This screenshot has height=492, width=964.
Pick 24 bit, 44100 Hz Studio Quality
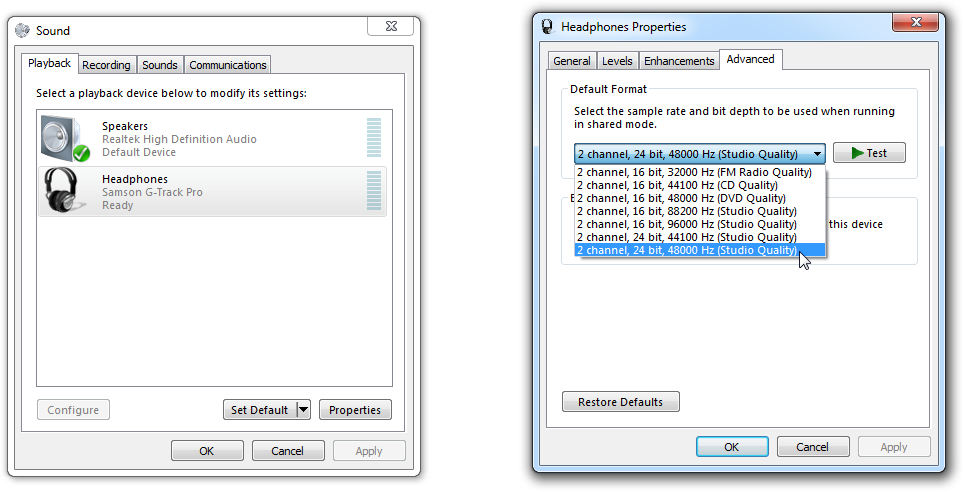(686, 237)
